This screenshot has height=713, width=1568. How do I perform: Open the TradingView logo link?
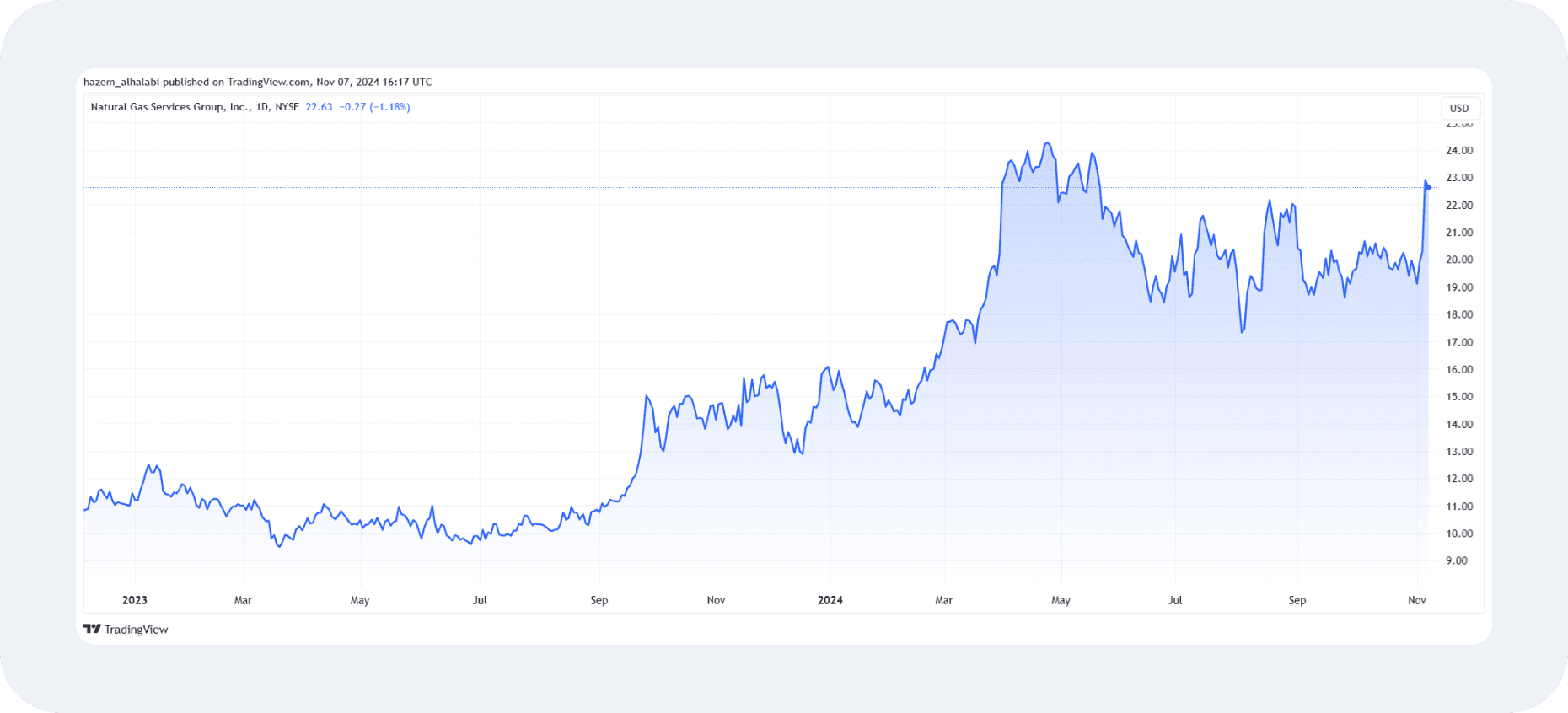click(126, 629)
